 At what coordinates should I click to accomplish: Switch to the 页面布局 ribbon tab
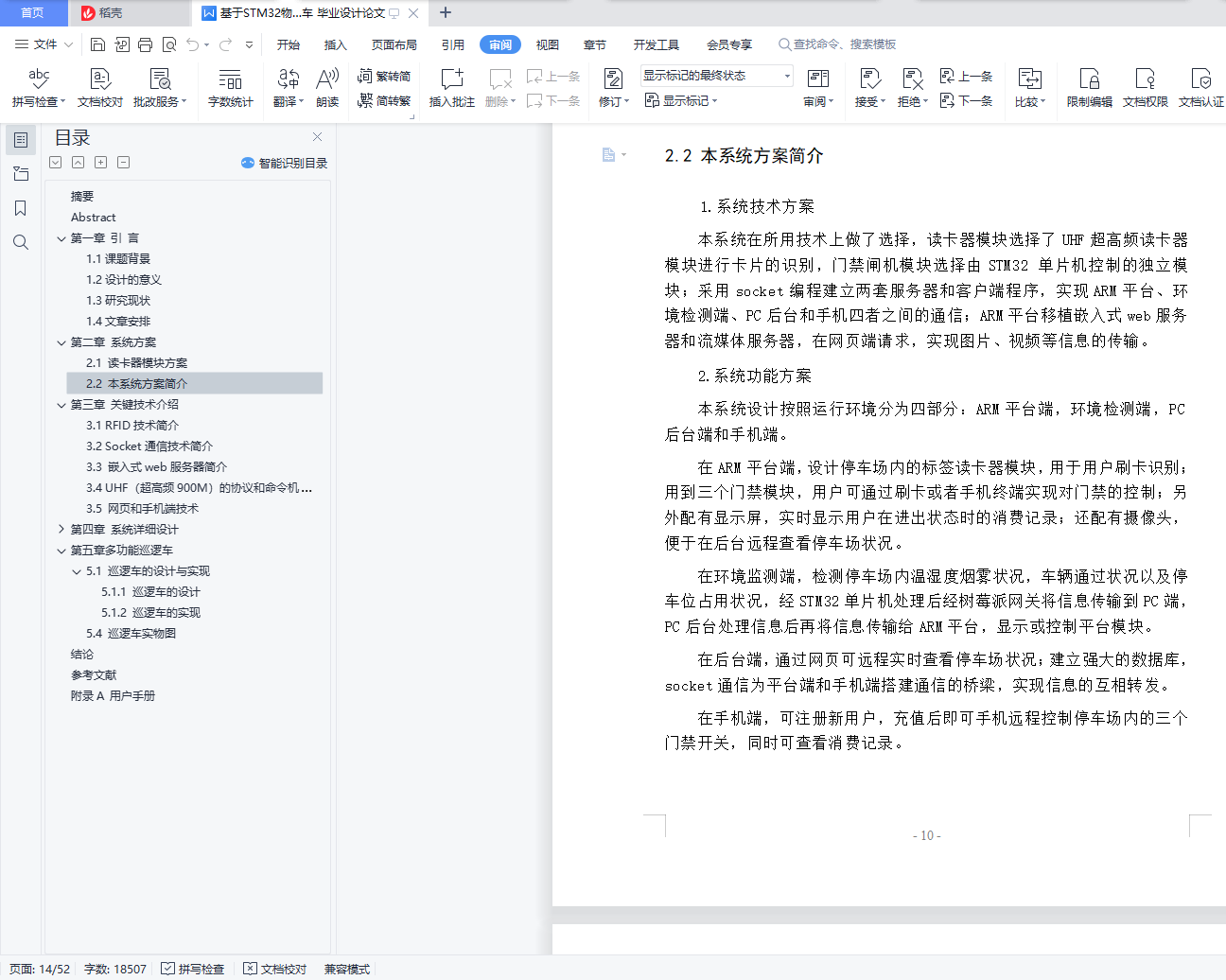[394, 44]
